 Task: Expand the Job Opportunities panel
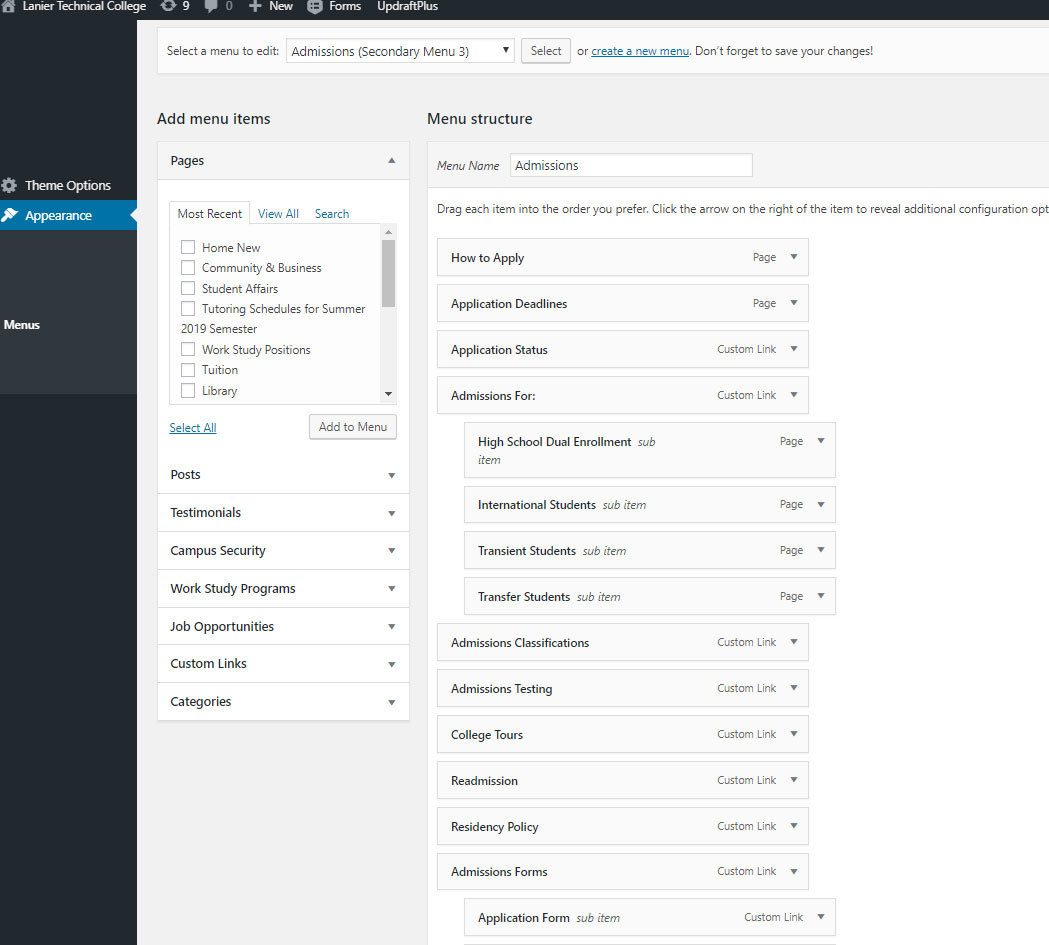[x=391, y=627]
